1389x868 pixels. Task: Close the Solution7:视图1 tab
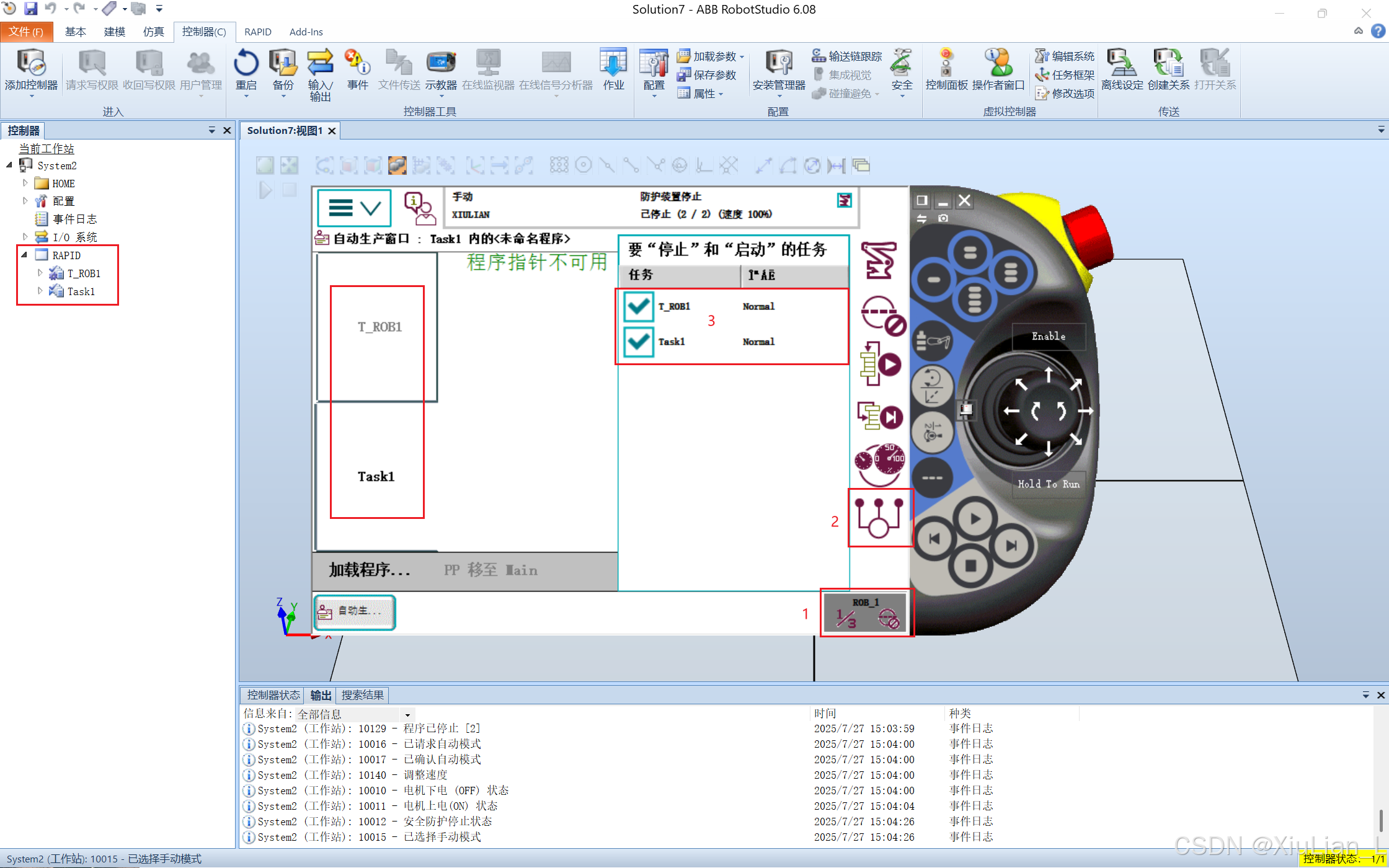pos(332,131)
